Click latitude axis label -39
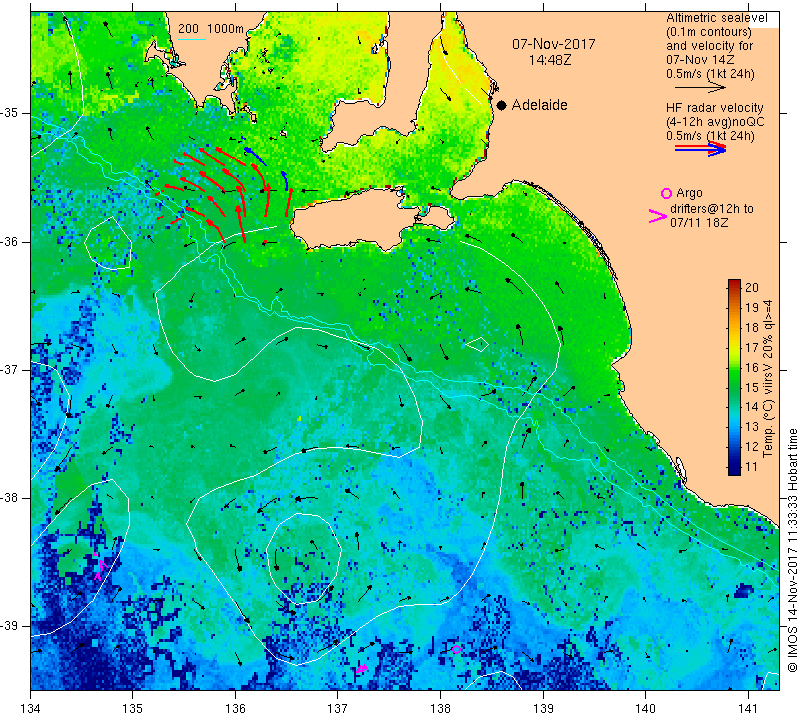Image resolution: width=800 pixels, height=720 pixels. (9, 626)
